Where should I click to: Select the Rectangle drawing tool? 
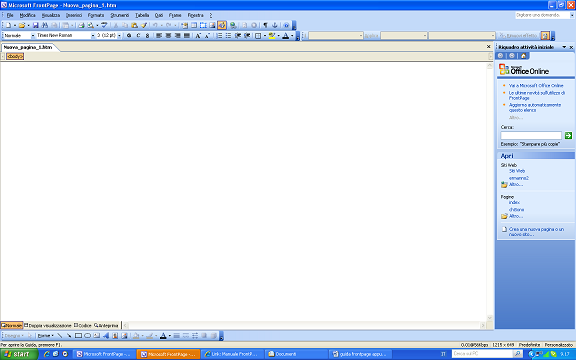(x=78, y=336)
